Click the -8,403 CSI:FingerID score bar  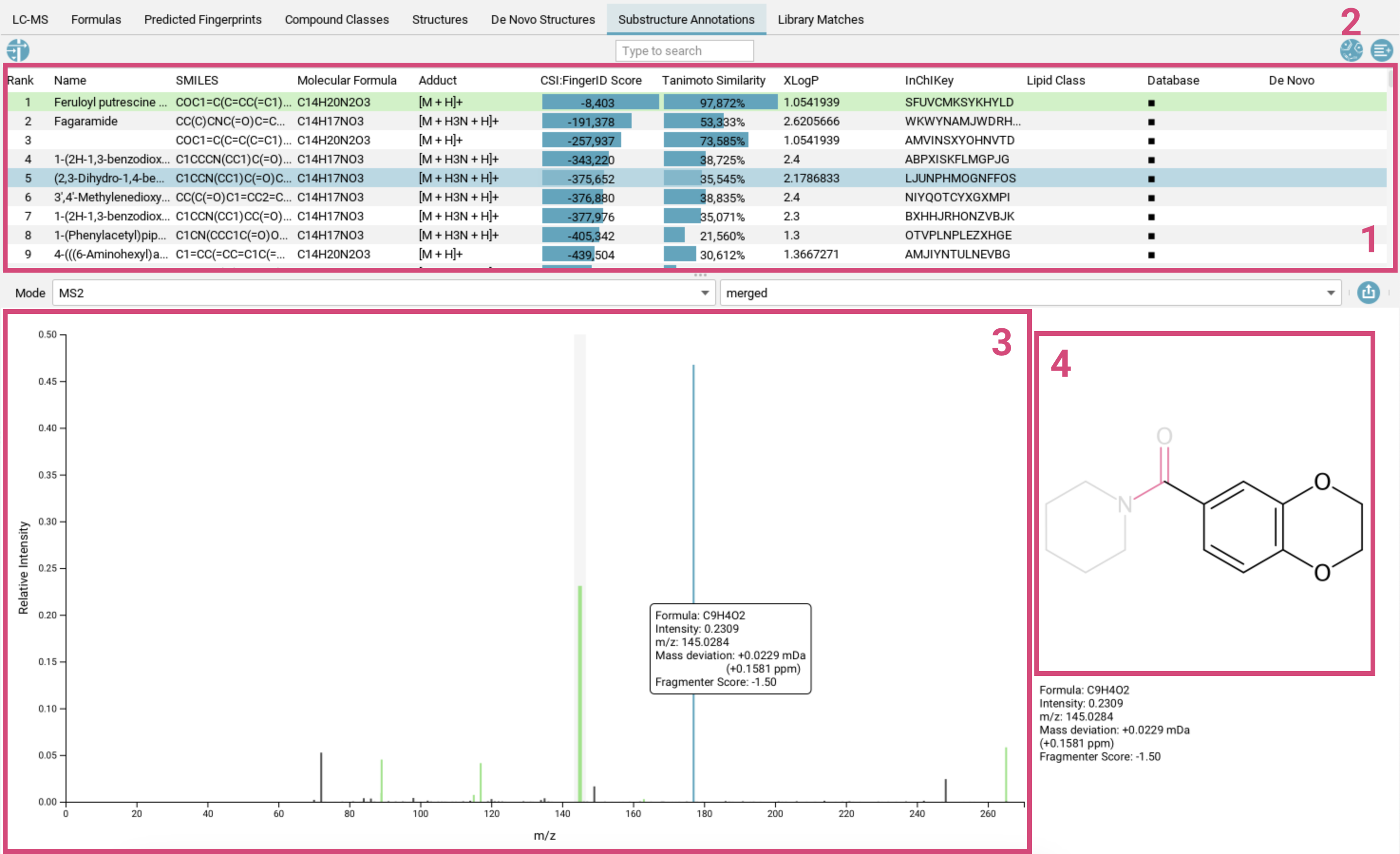(x=600, y=103)
